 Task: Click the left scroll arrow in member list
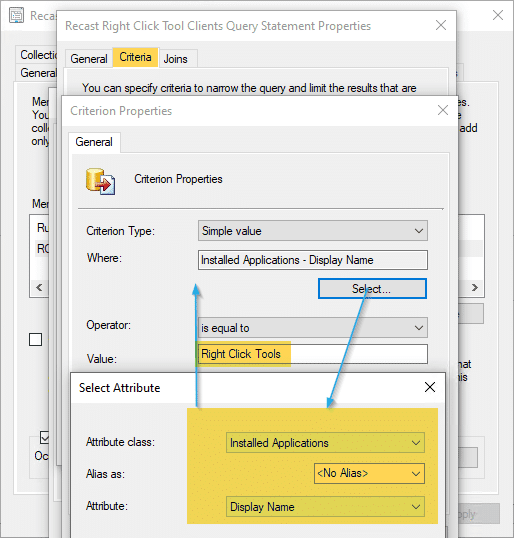click(x=39, y=287)
